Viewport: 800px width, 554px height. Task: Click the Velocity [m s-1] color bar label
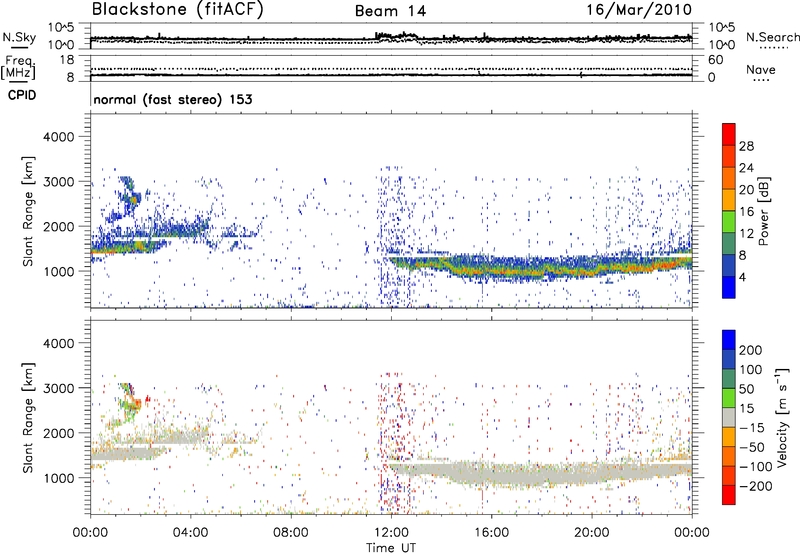click(x=781, y=417)
